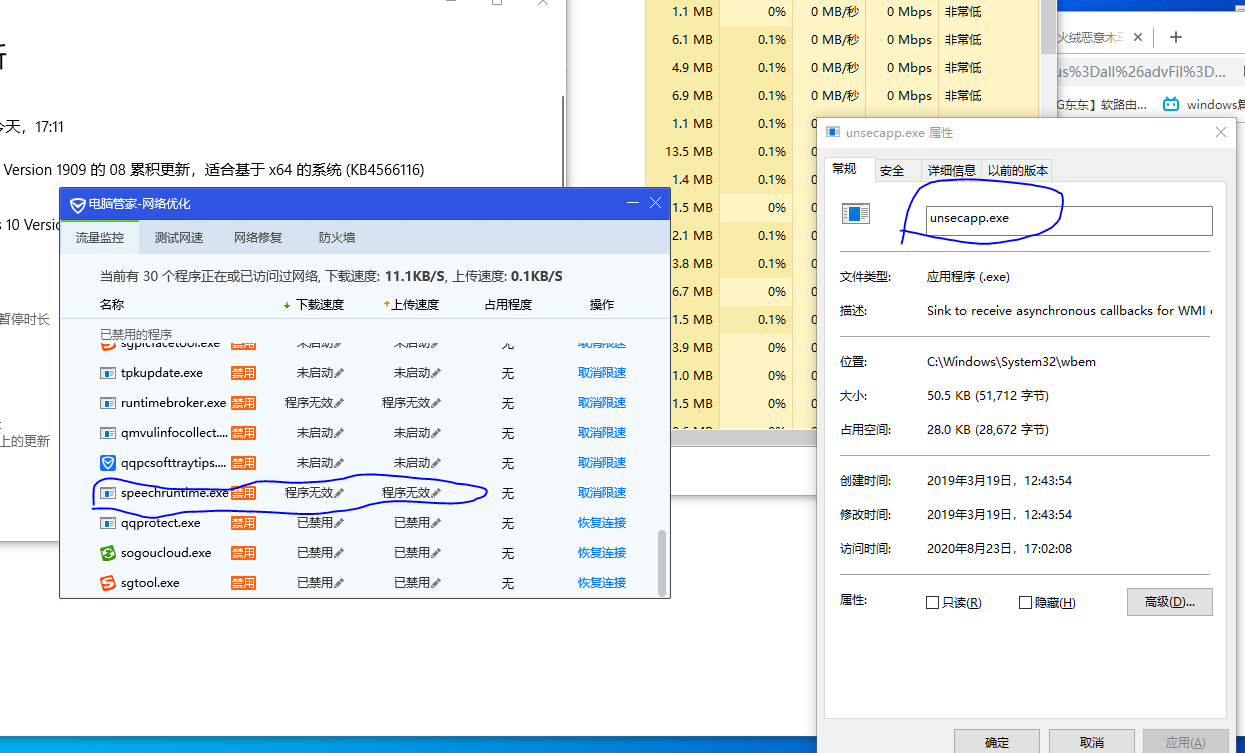
Task: Click 禁用 badge beside tpkupdate.exe
Action: (243, 373)
